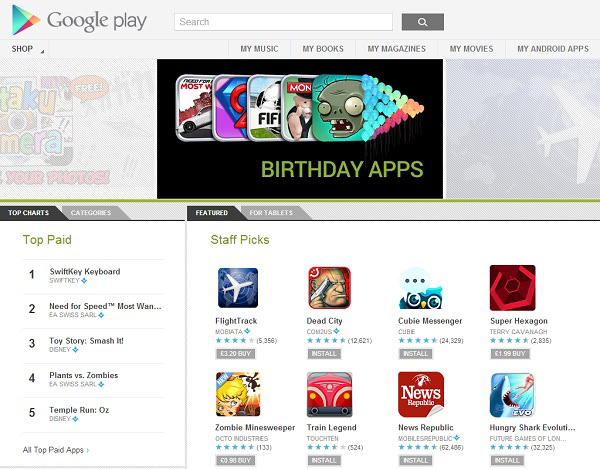Image resolution: width=600 pixels, height=469 pixels.
Task: Open the Train Legend app icon
Action: tap(329, 394)
